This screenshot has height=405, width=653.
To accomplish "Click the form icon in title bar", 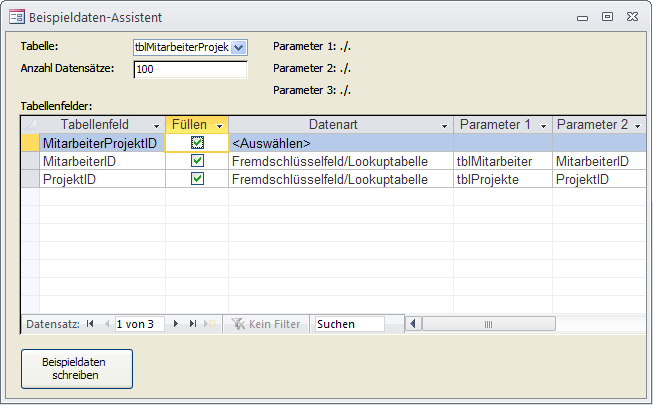I will tap(17, 17).
